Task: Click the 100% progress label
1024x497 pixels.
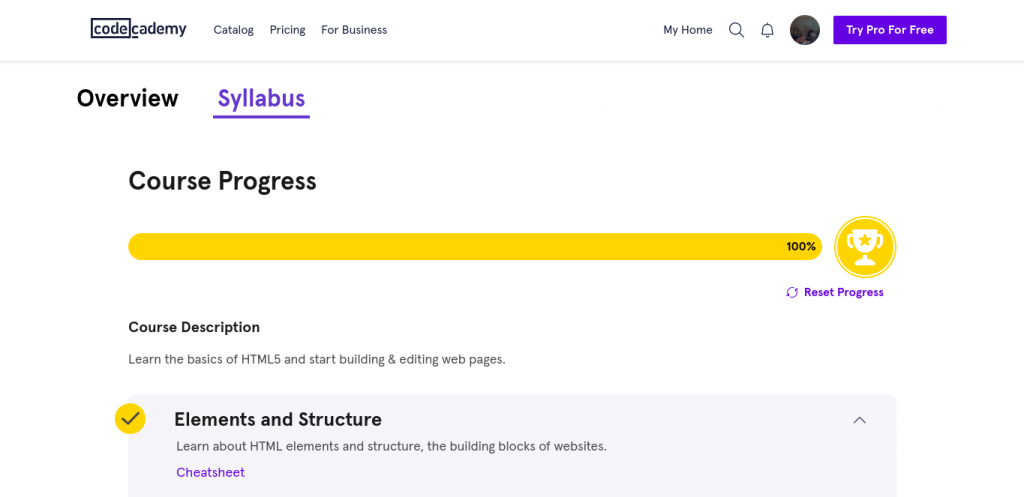Action: [801, 247]
